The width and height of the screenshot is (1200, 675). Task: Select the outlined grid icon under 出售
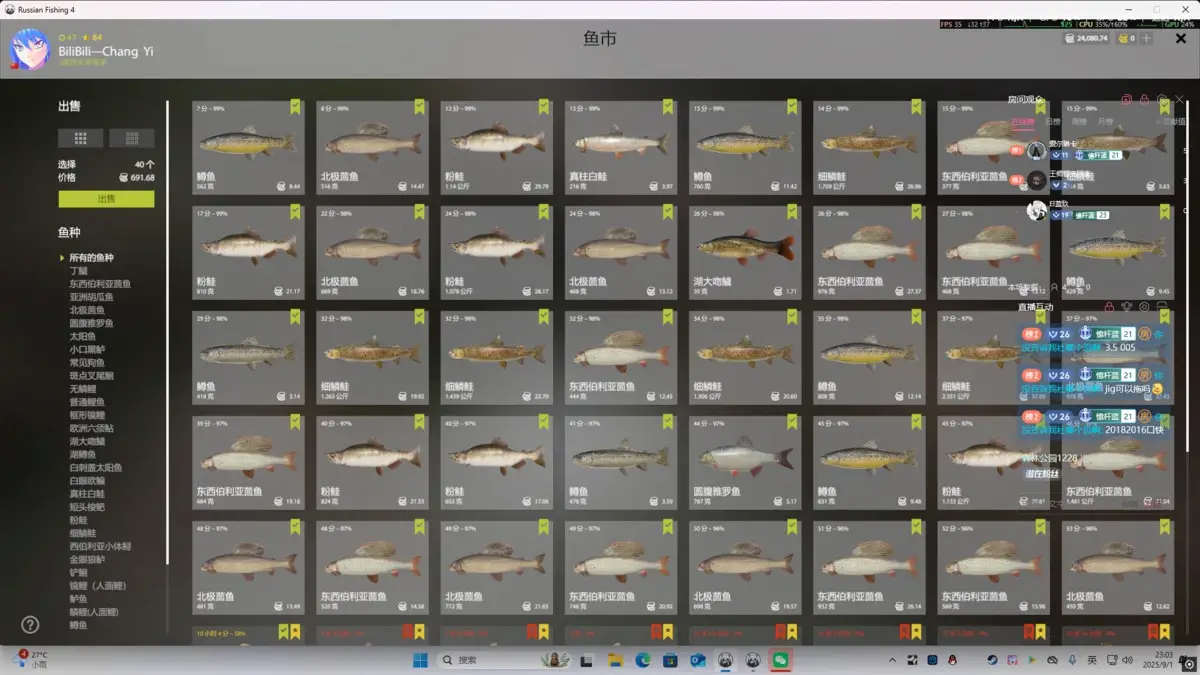click(x=132, y=138)
